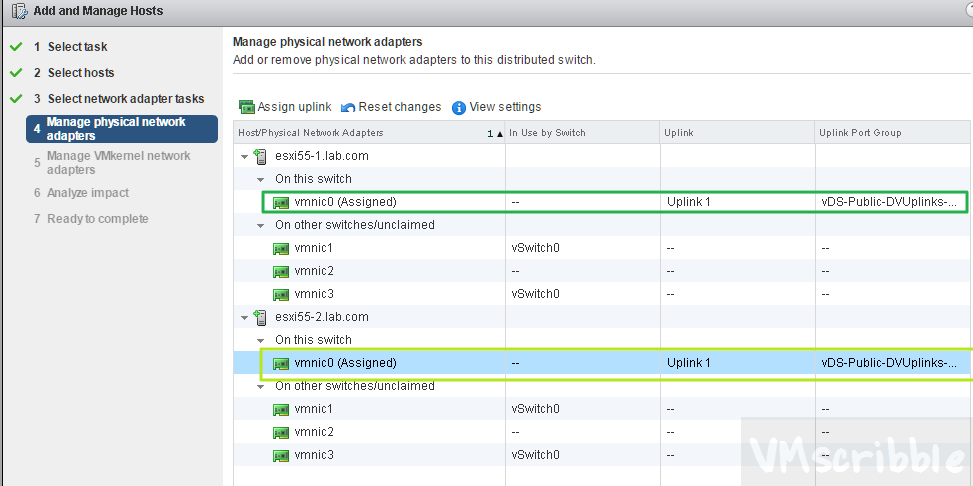Click the esxi55-2.lab.com host icon
Screen dimensions: 973x486
coord(261,317)
